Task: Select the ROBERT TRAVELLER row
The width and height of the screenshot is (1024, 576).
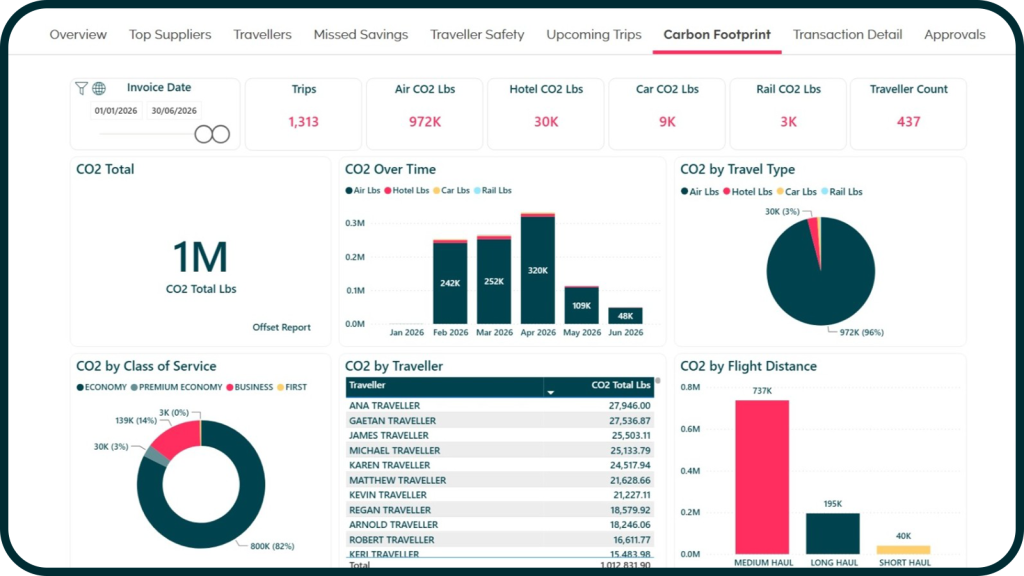Action: click(x=500, y=539)
